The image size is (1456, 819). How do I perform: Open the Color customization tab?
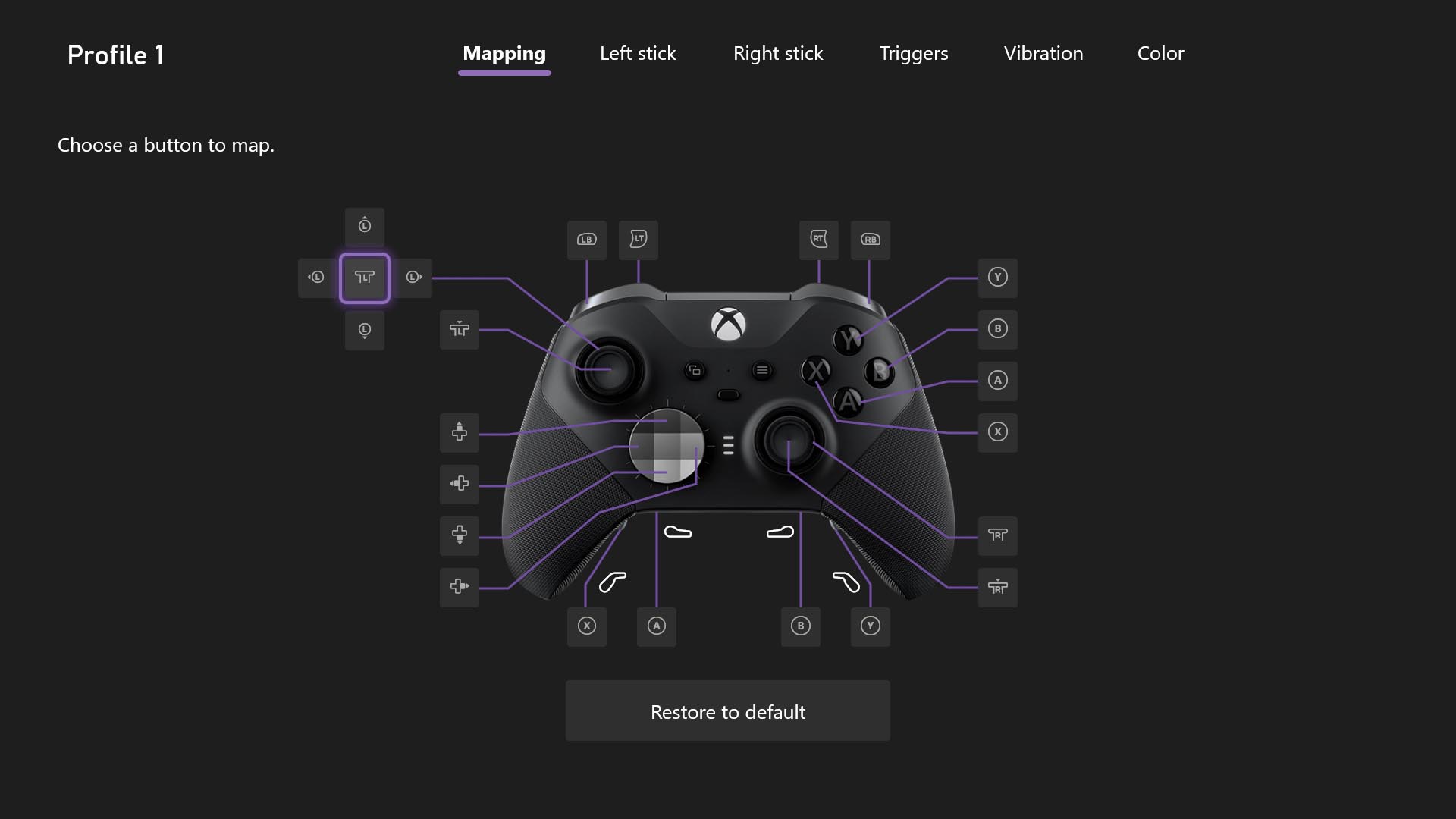pyautogui.click(x=1160, y=52)
